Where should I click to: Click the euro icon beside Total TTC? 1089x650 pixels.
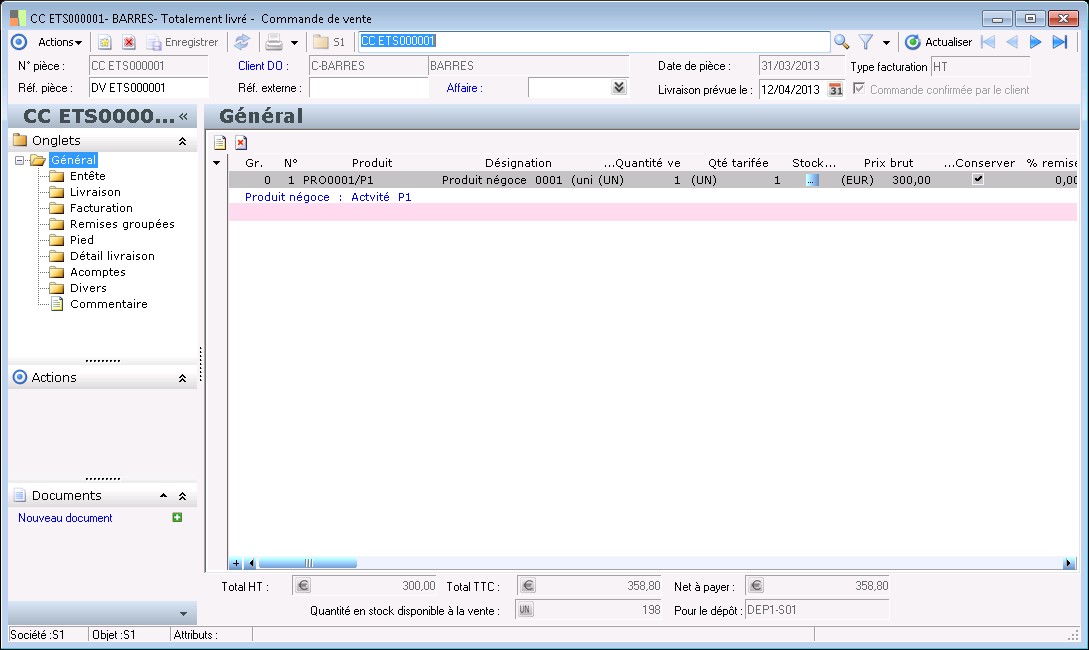(x=528, y=586)
